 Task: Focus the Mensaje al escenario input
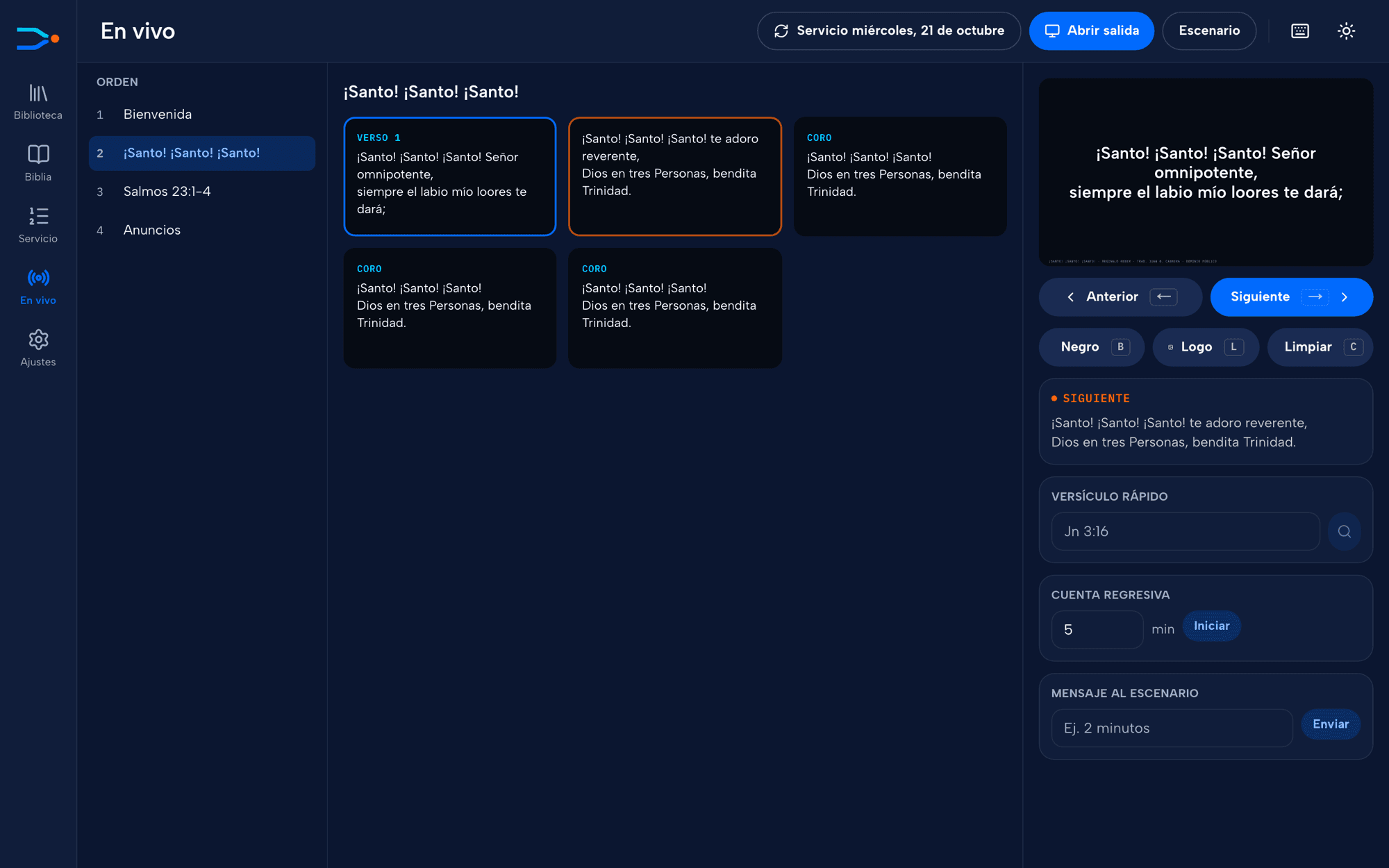point(1172,728)
